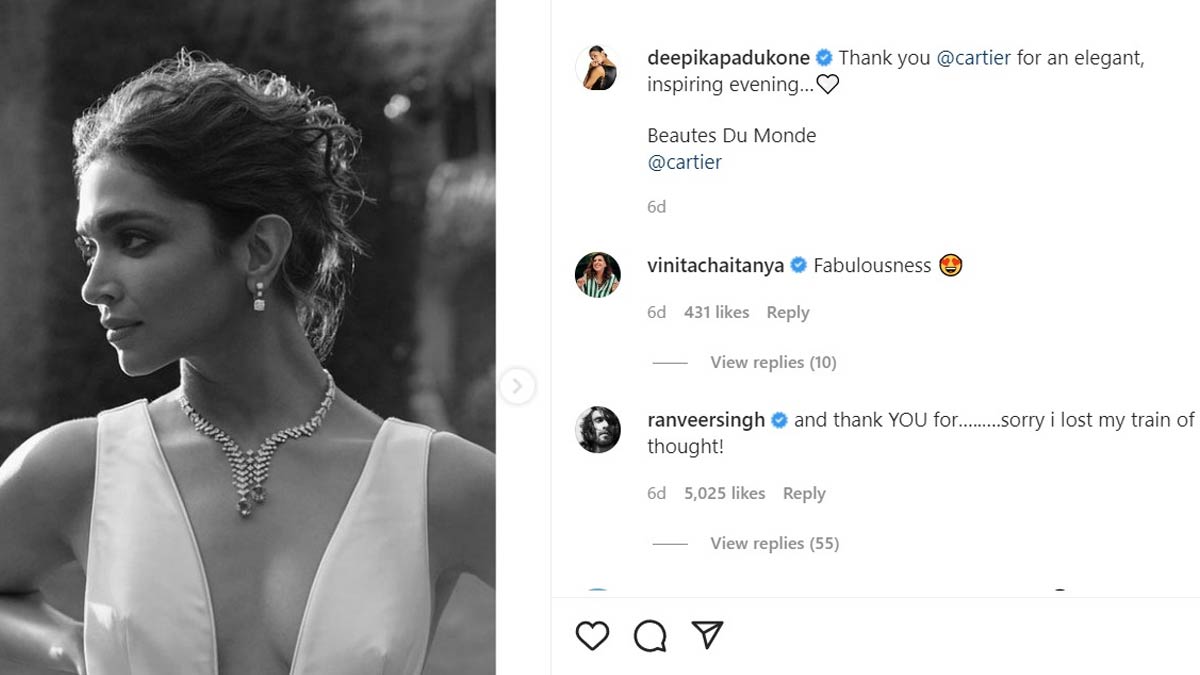Click the comment speech bubble icon
Screen dimensions: 1200x675
[x=650, y=635]
